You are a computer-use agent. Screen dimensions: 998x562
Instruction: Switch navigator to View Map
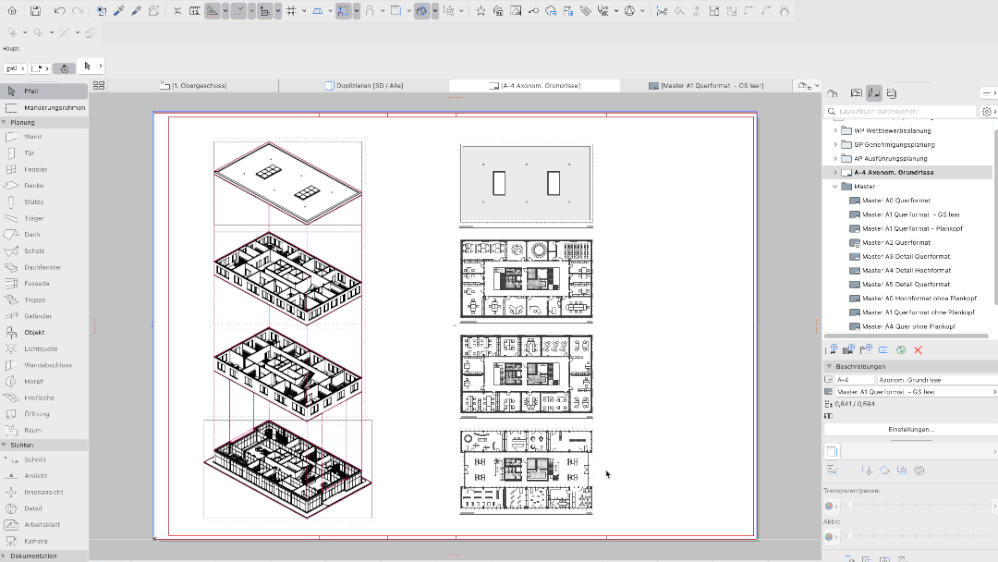point(856,94)
